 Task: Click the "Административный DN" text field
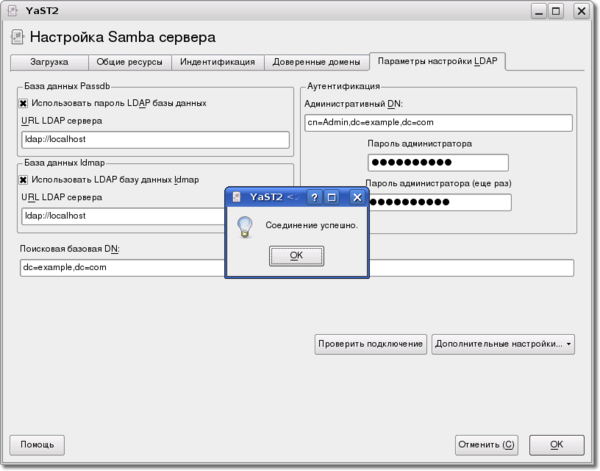(x=437, y=123)
